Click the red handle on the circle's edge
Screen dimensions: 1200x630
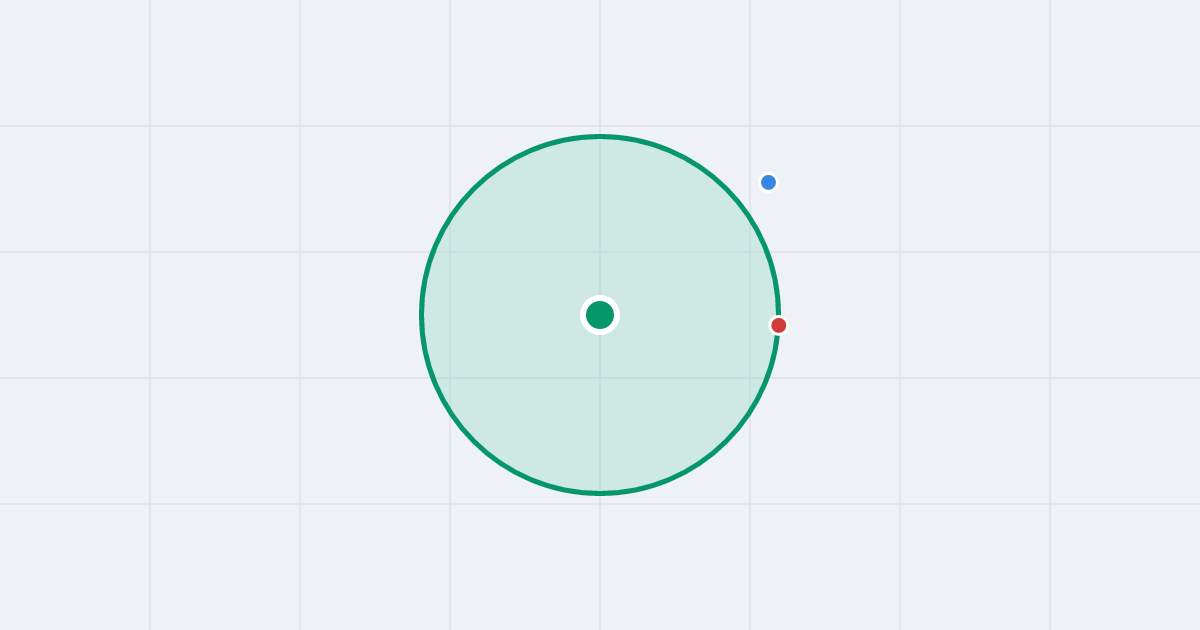tap(779, 325)
